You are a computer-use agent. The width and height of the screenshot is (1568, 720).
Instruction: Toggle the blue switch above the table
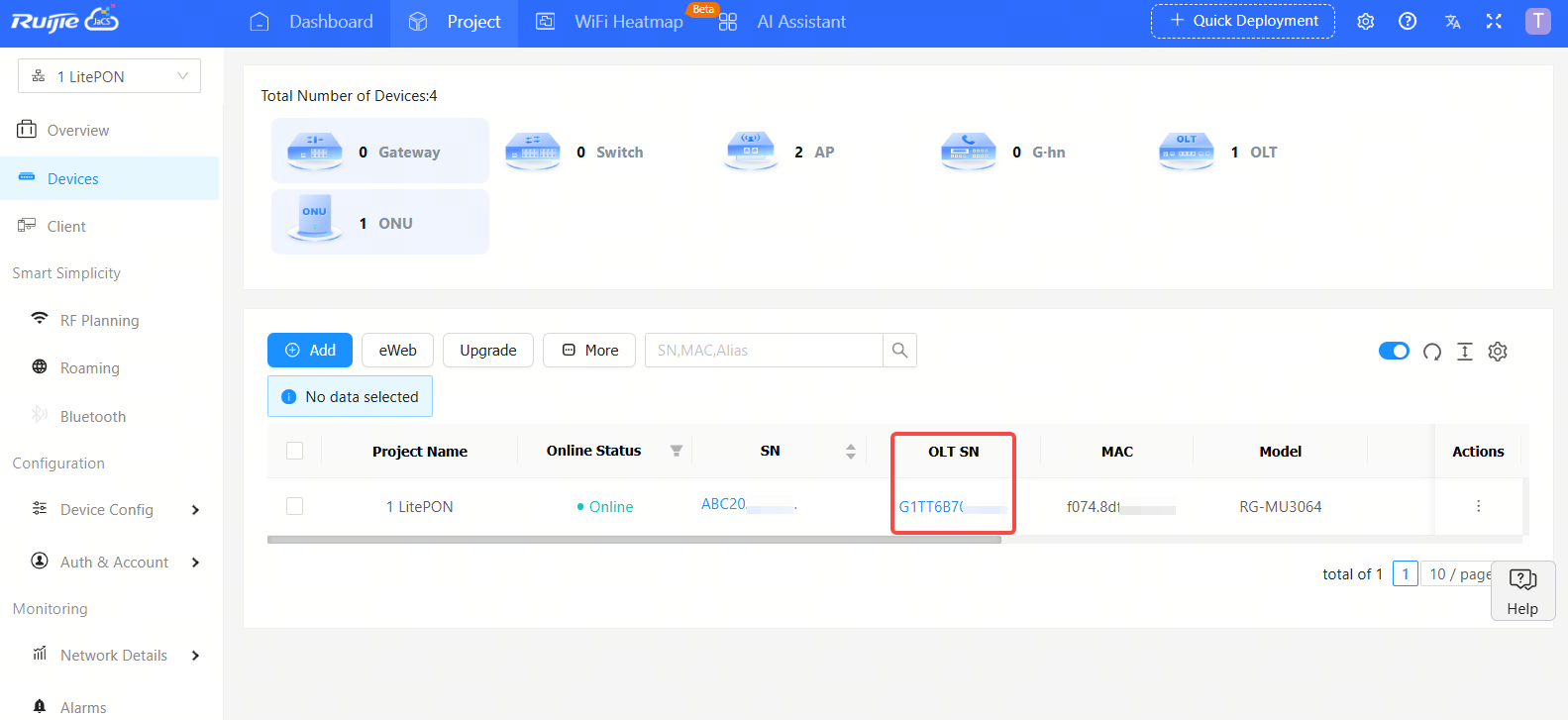click(1394, 352)
